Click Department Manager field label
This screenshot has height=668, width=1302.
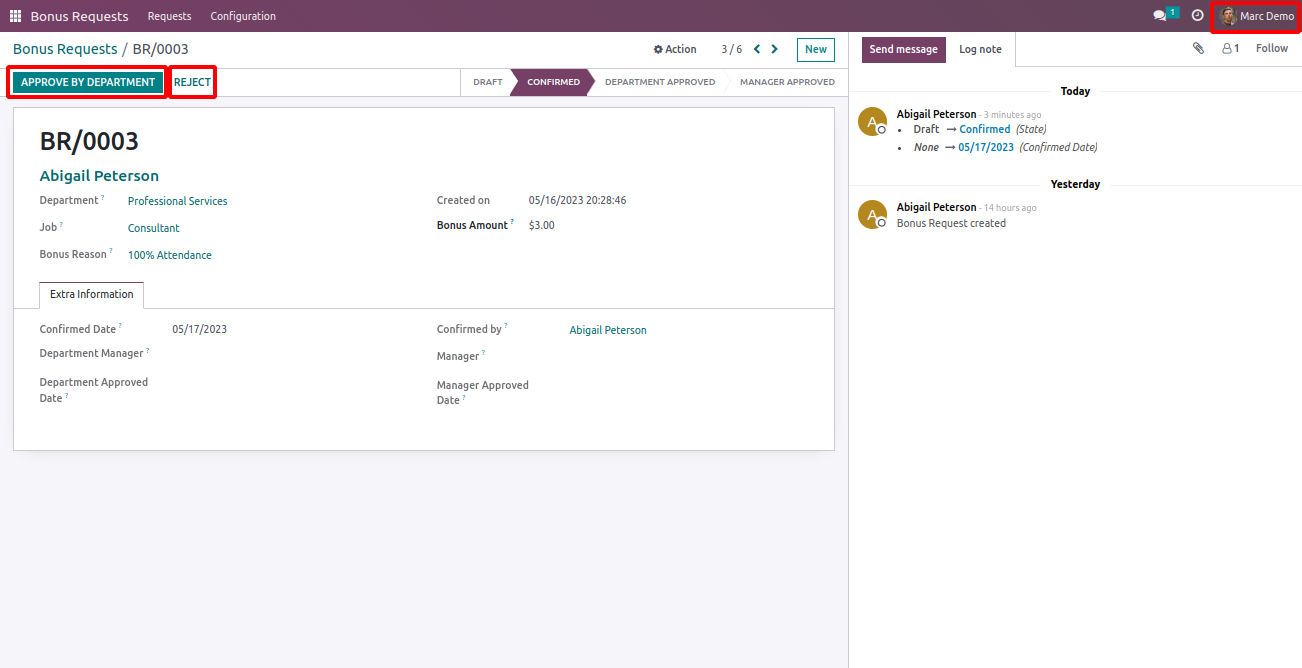coord(91,353)
